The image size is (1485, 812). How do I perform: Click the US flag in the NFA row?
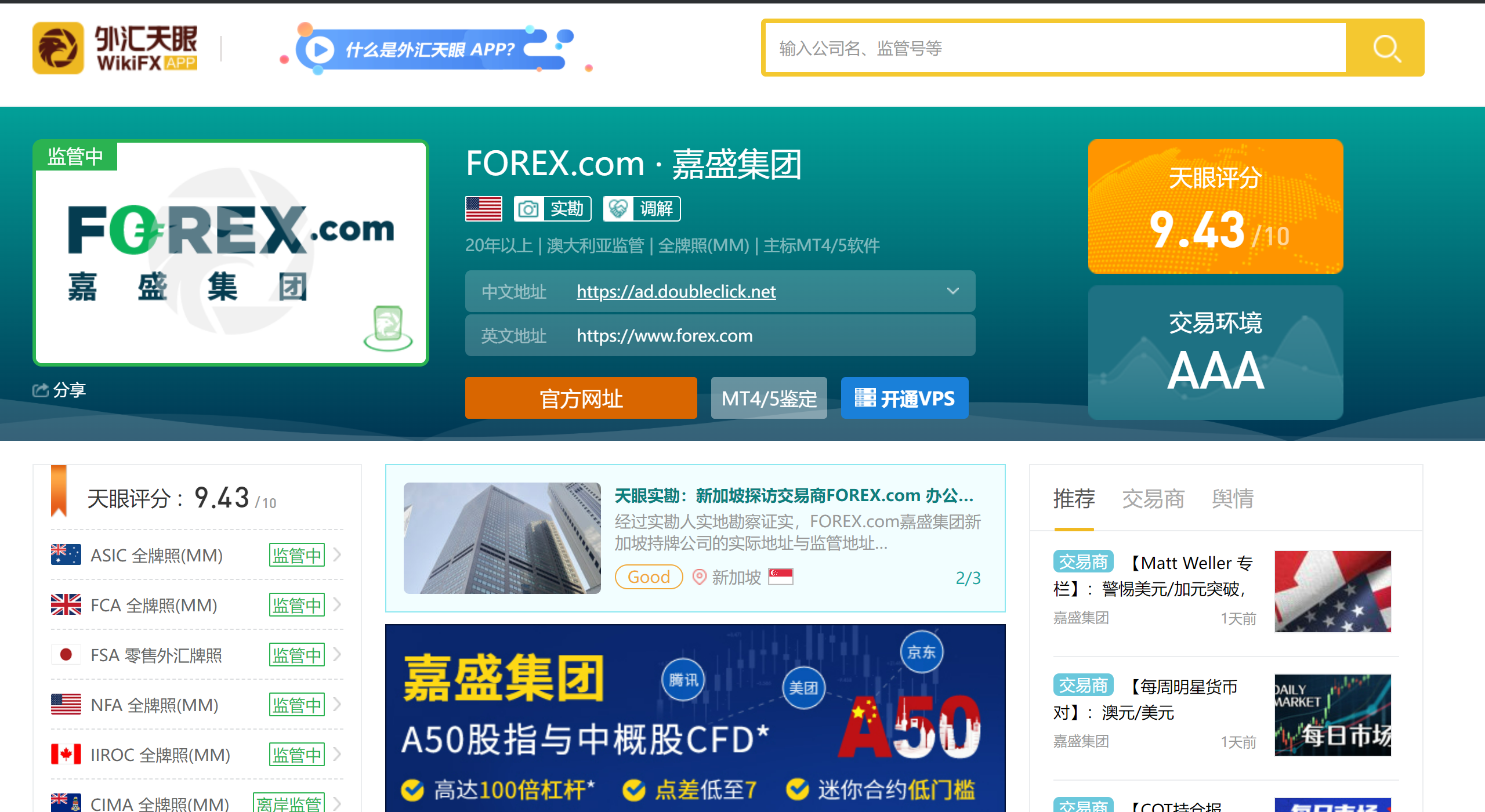[66, 705]
